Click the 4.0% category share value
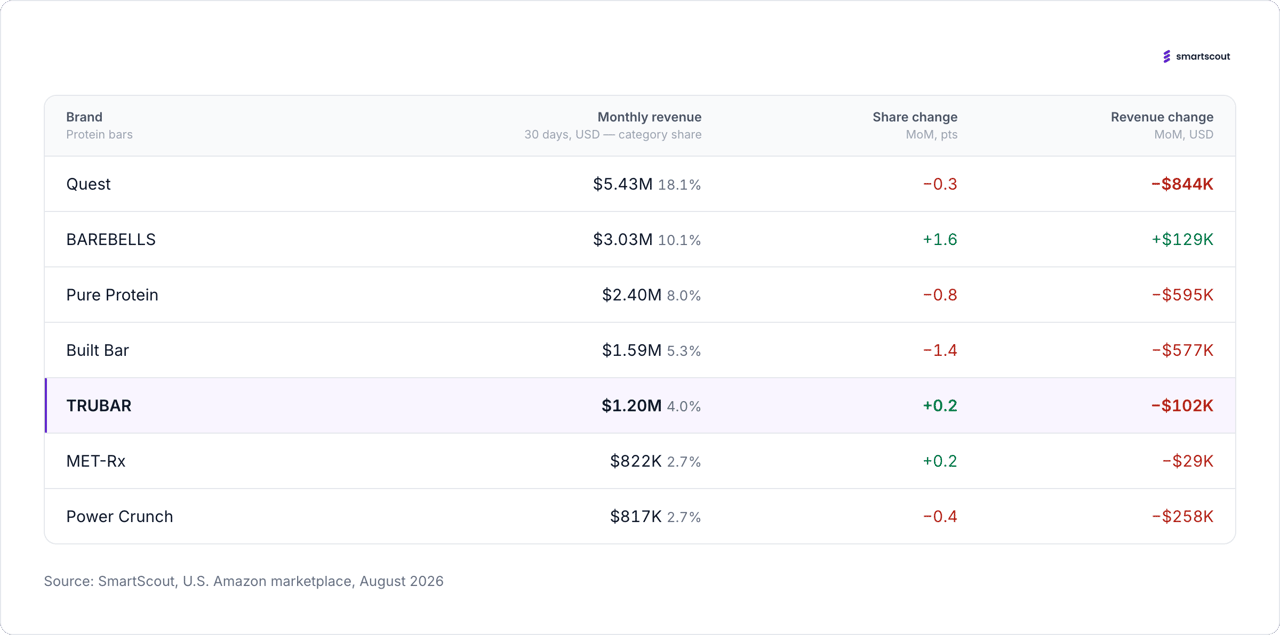 684,407
